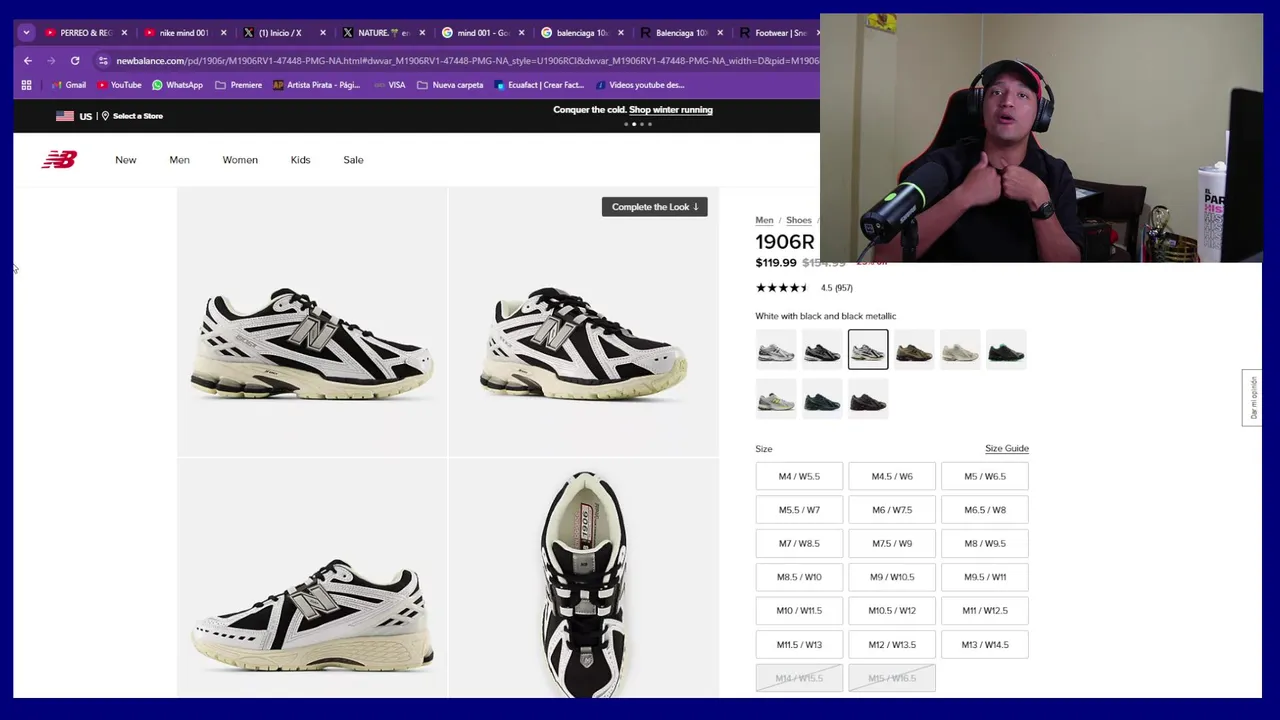Choose size M6 / W7.5
The width and height of the screenshot is (1280, 720).
pyautogui.click(x=892, y=510)
